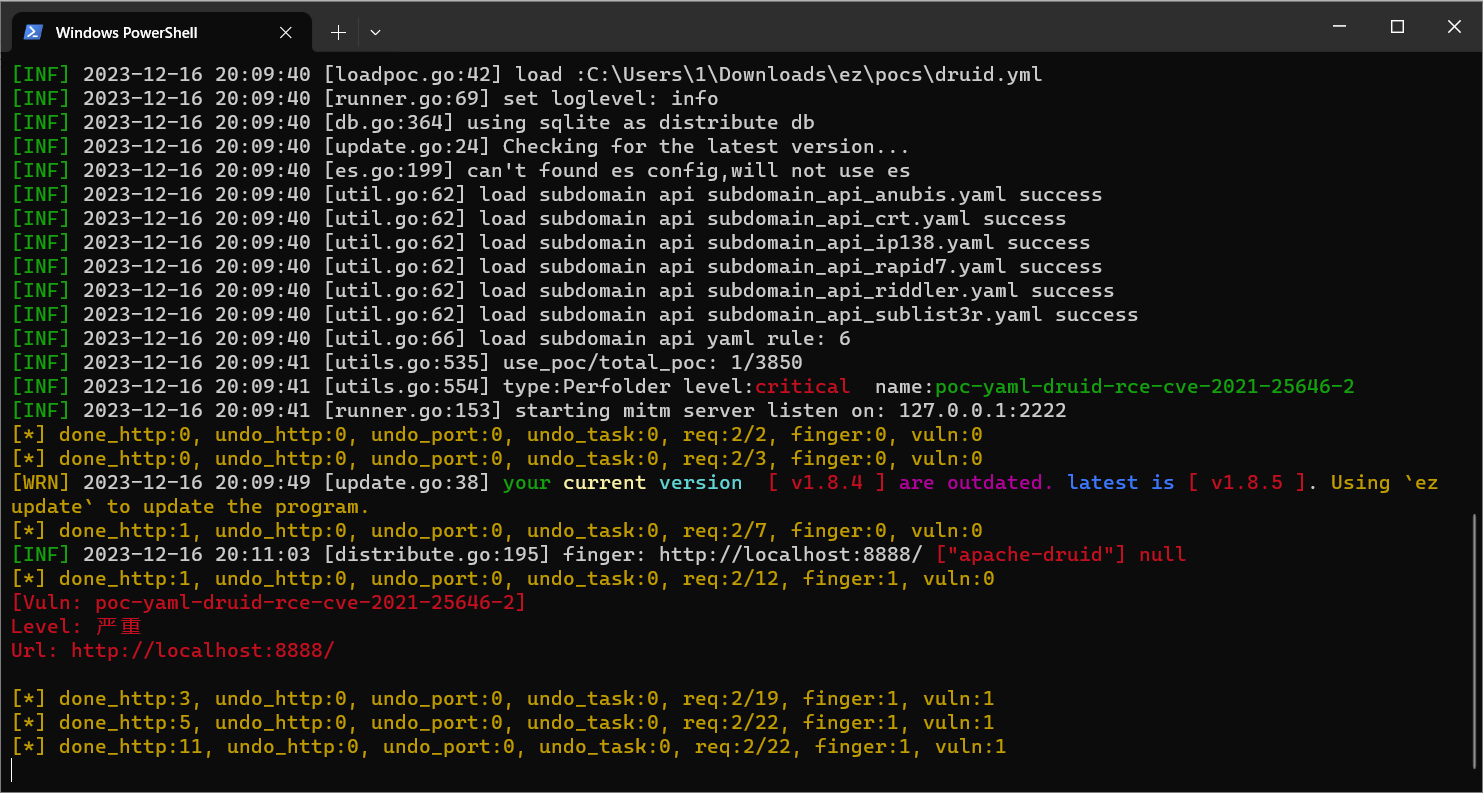1483x793 pixels.
Task: Maximize the terminal window
Action: click(x=1397, y=27)
